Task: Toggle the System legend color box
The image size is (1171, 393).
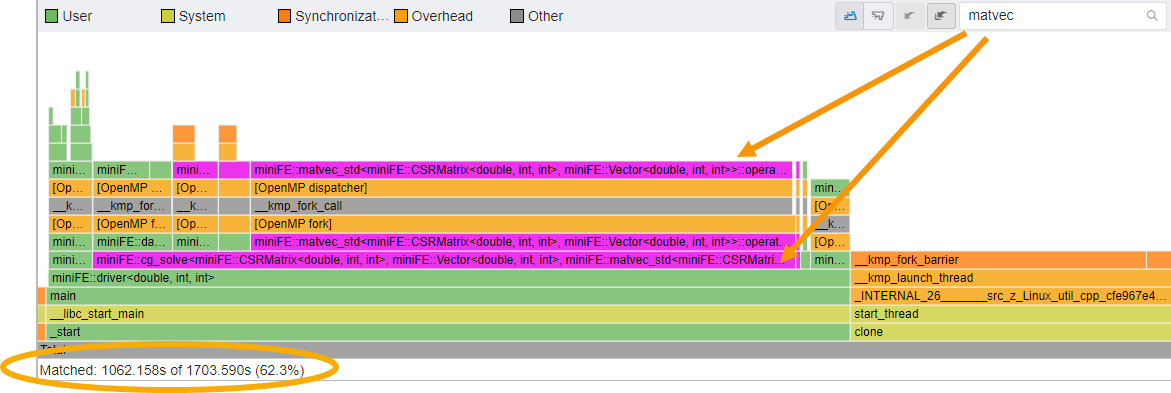Action: [168, 16]
